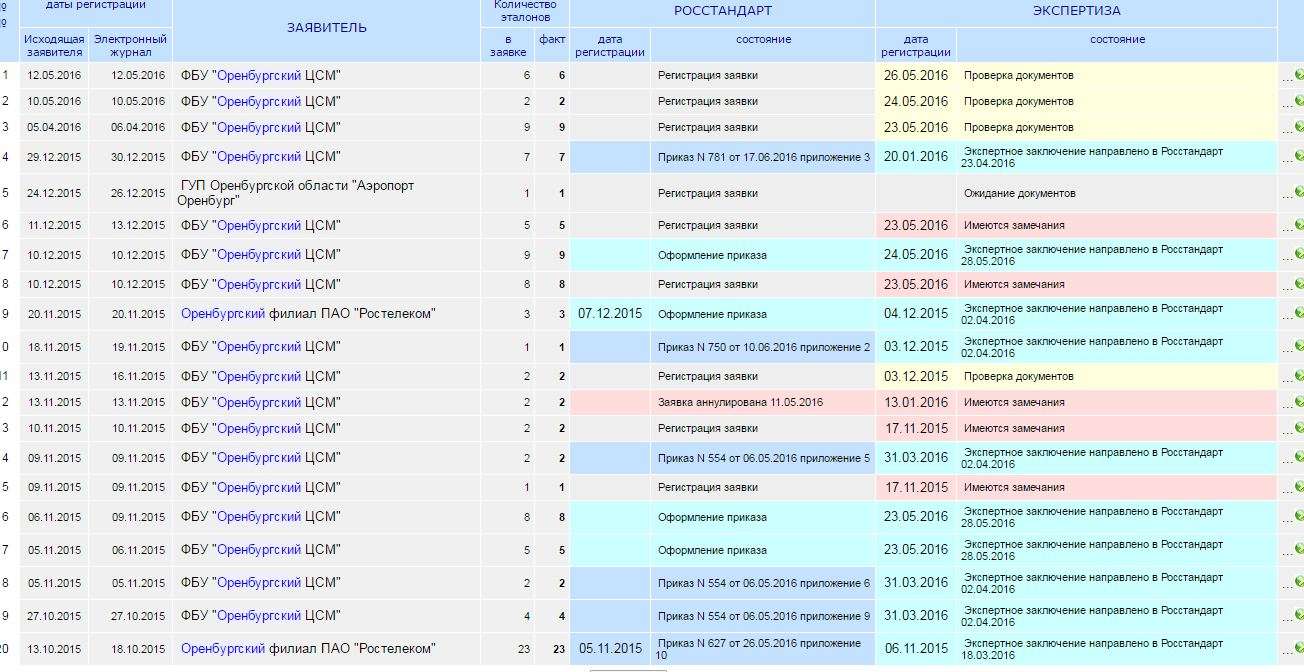Open green icon in the Приказ N 627 row
The height and width of the screenshot is (672, 1304).
point(1298,649)
